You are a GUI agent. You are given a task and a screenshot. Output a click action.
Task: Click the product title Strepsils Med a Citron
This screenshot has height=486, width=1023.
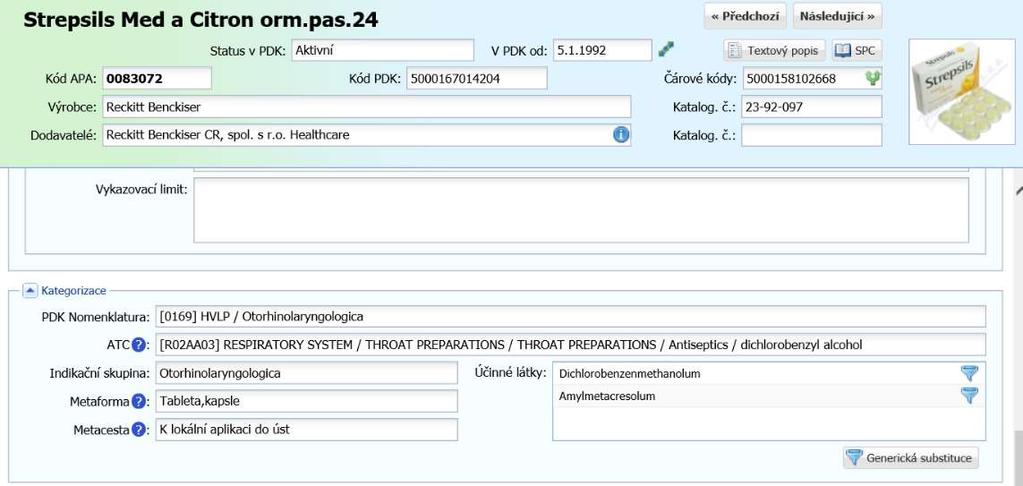(201, 20)
